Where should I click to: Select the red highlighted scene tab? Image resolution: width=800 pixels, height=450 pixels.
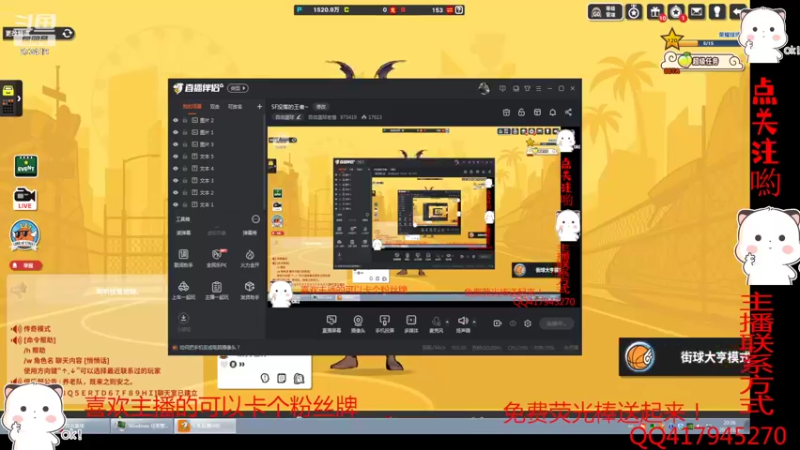point(192,107)
